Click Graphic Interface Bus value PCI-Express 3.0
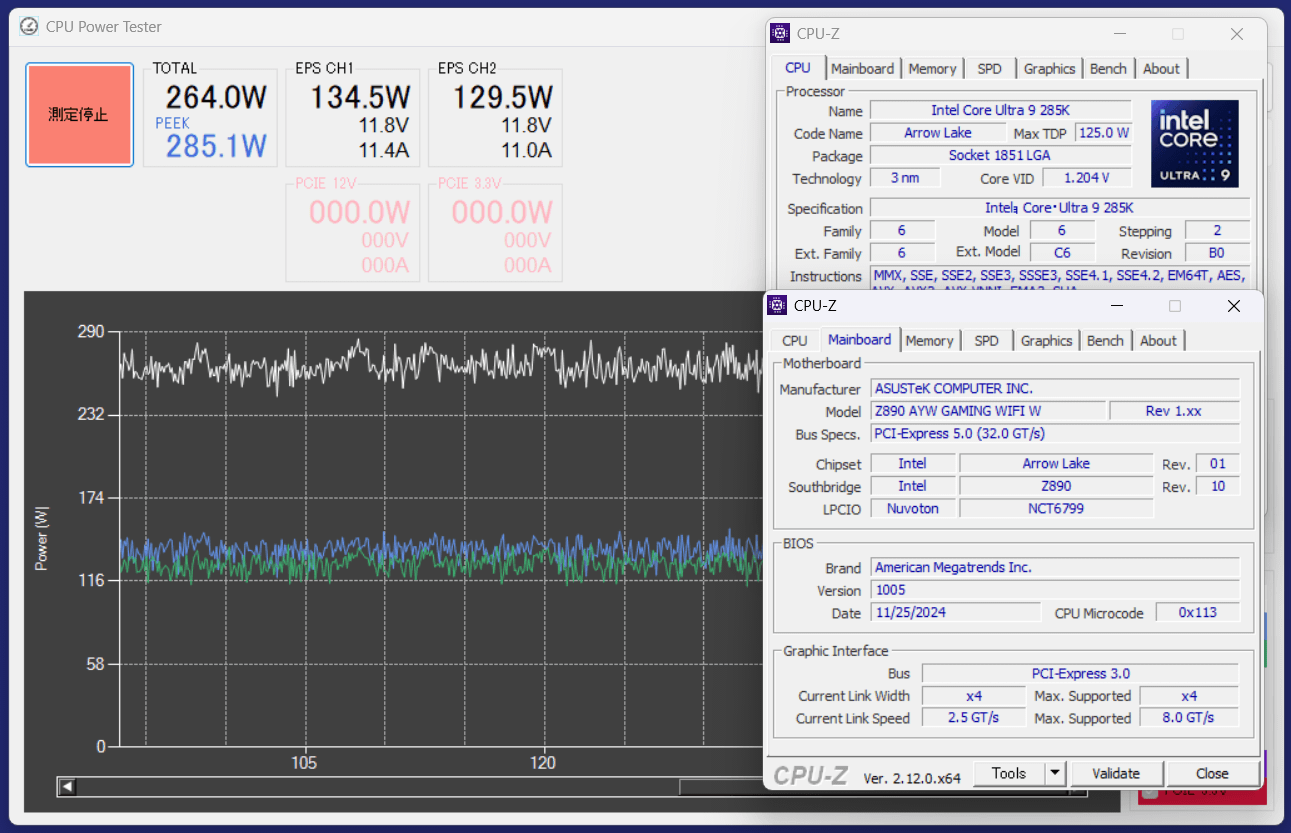The height and width of the screenshot is (833, 1291). click(1080, 673)
